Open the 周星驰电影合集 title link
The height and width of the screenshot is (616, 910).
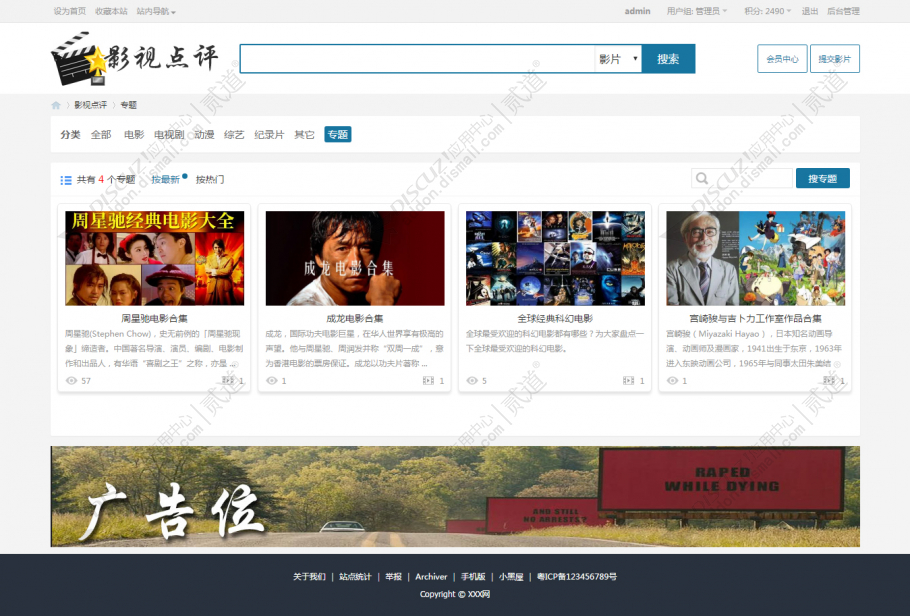154,318
